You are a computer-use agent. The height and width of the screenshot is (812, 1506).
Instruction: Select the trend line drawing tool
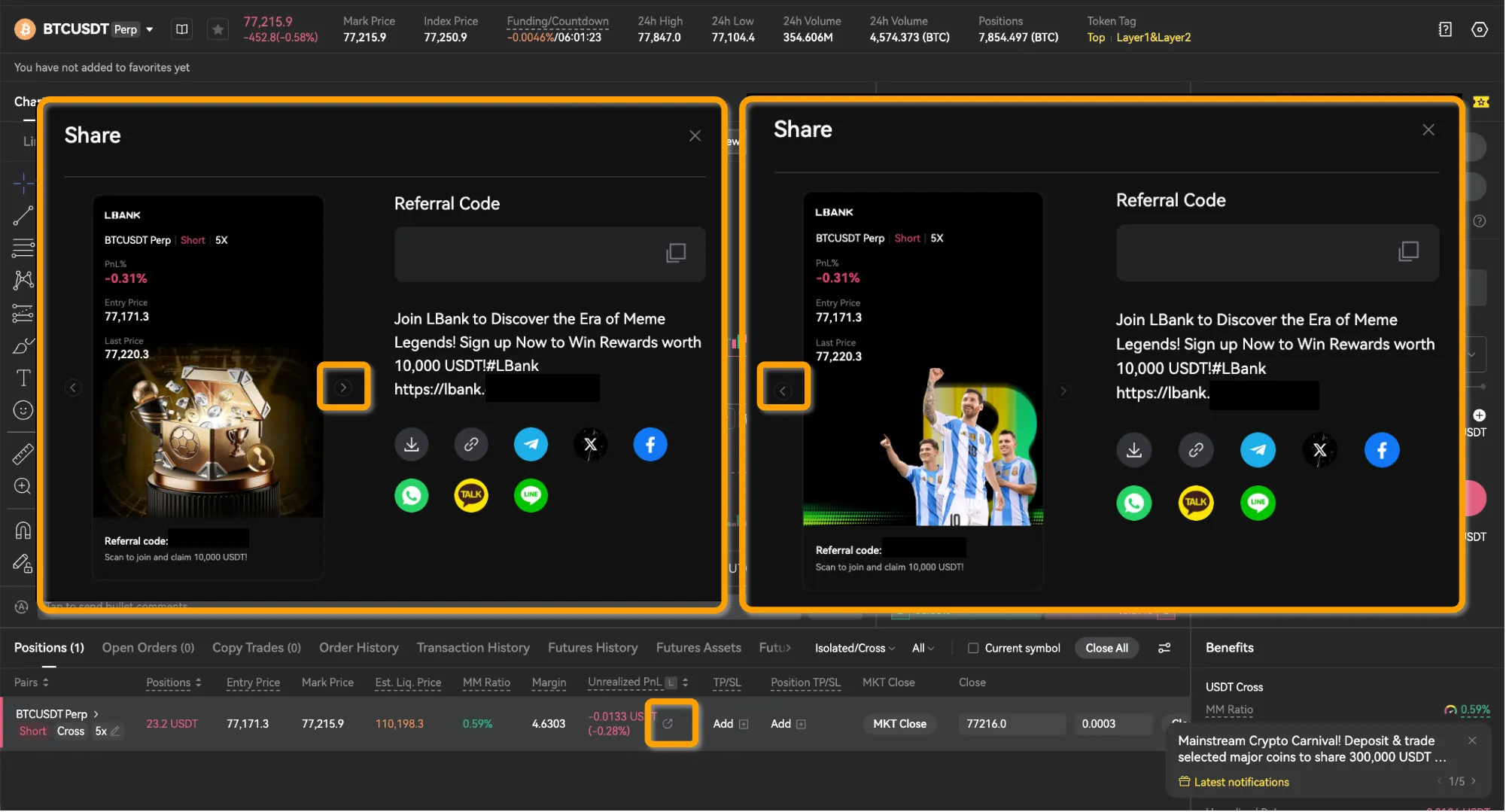(x=23, y=216)
